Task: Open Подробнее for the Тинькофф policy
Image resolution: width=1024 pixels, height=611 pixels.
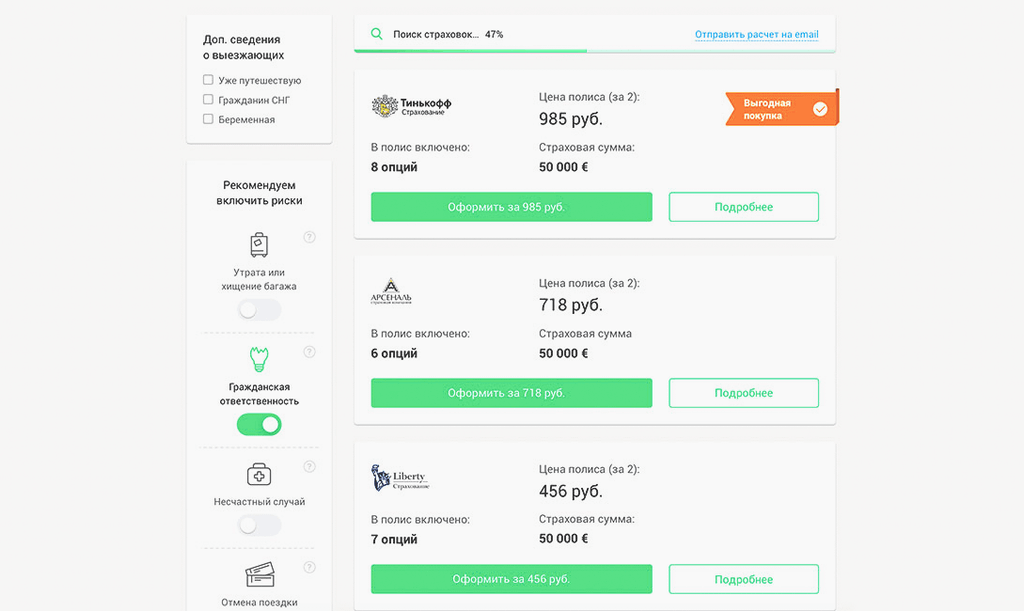Action: click(743, 207)
